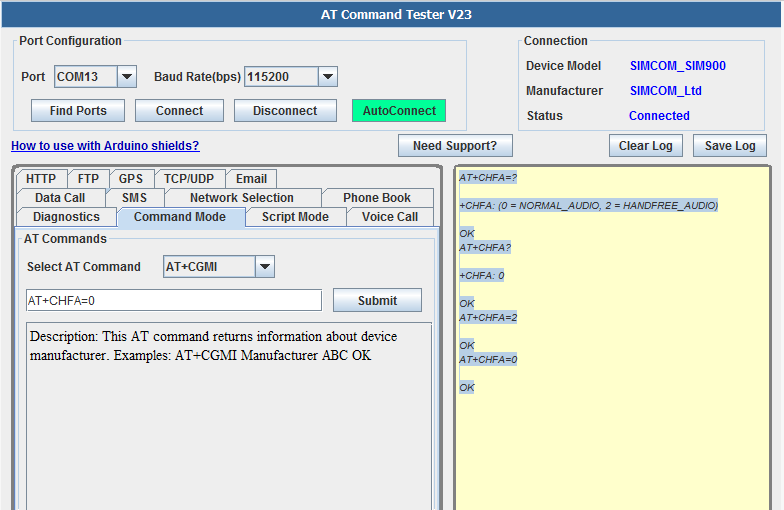Submit the AT+CHFA=0 command
The height and width of the screenshot is (510, 784).
(x=377, y=300)
